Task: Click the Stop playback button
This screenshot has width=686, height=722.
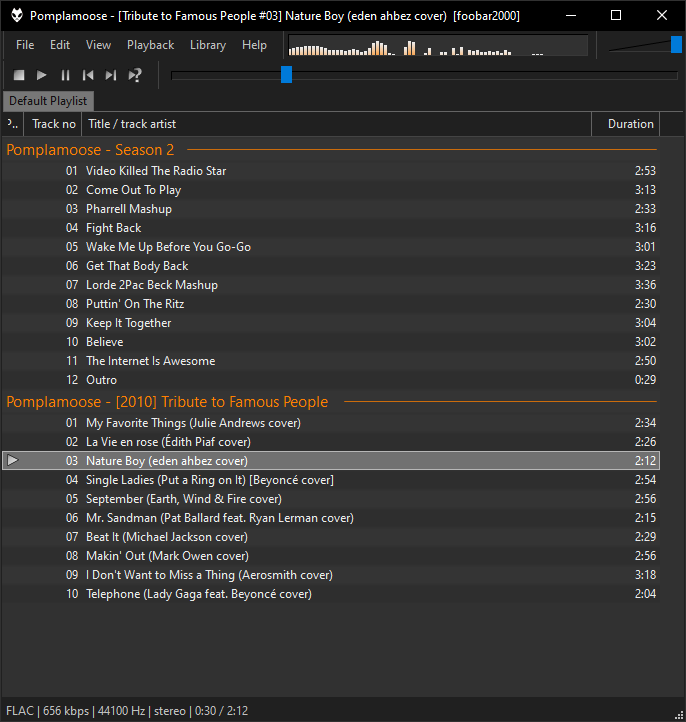Action: [x=19, y=75]
